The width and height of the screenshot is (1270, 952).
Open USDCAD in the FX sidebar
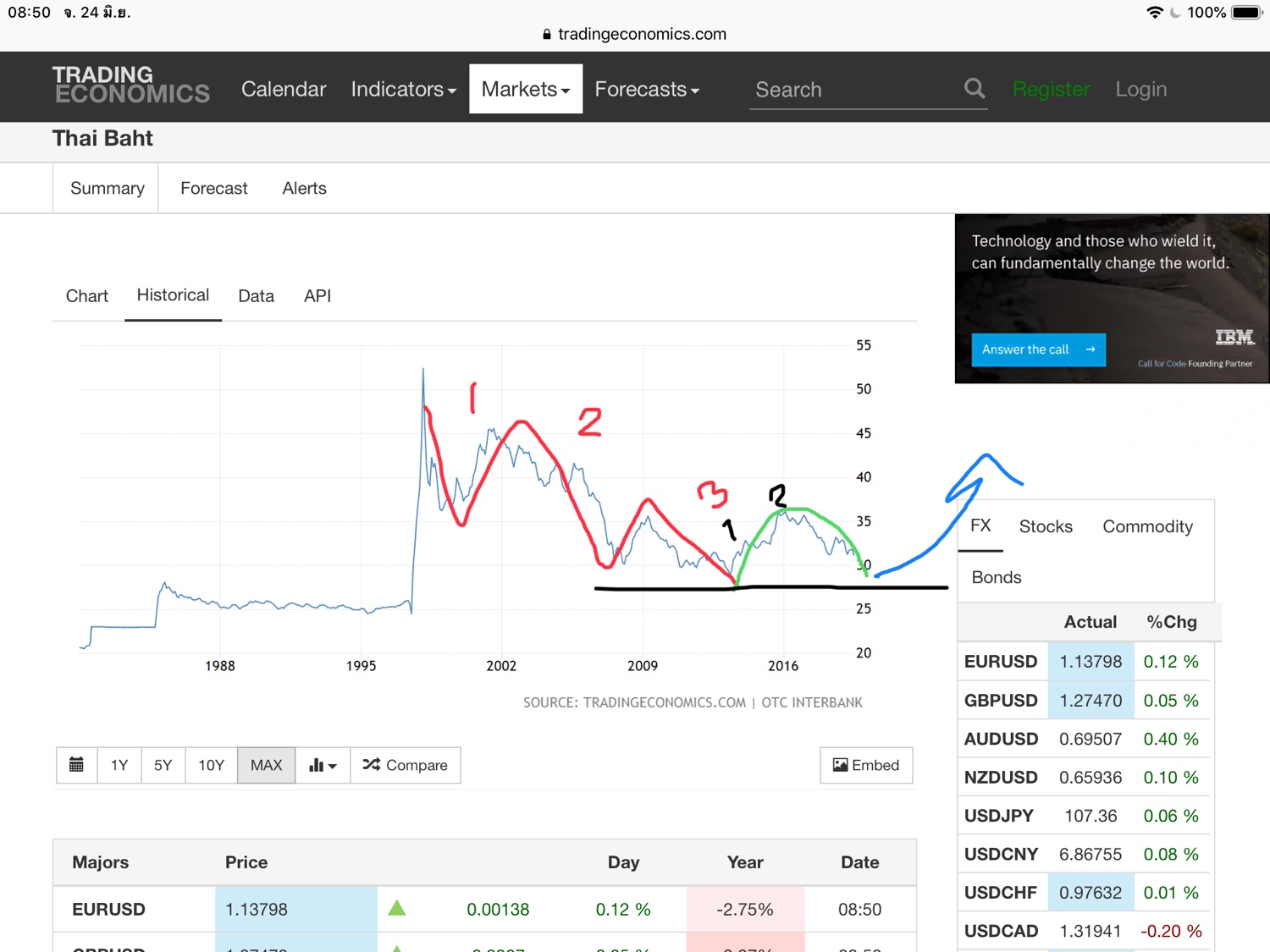click(x=1001, y=931)
